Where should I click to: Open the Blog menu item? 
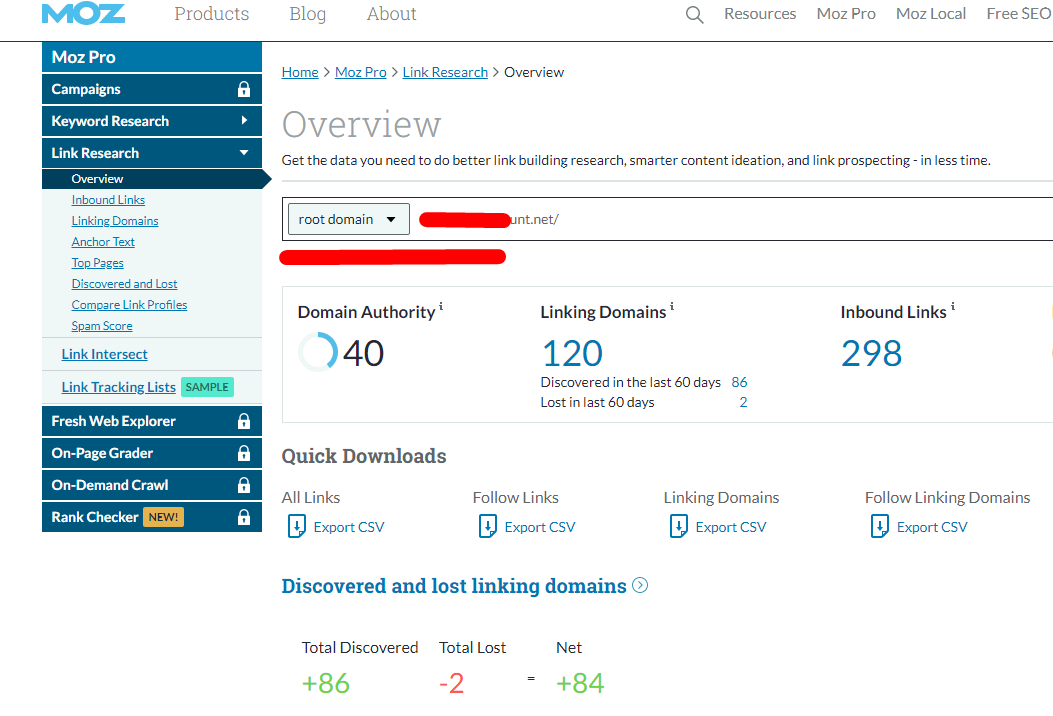[x=307, y=14]
